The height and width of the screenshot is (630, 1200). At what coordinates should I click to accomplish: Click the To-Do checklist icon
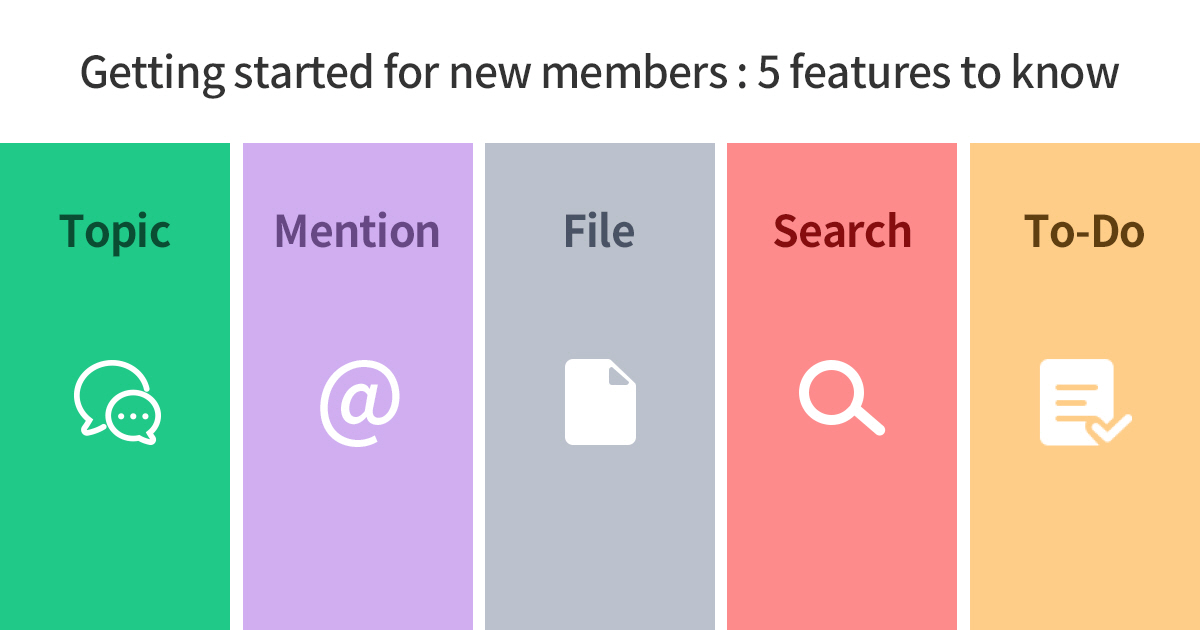tap(1085, 402)
